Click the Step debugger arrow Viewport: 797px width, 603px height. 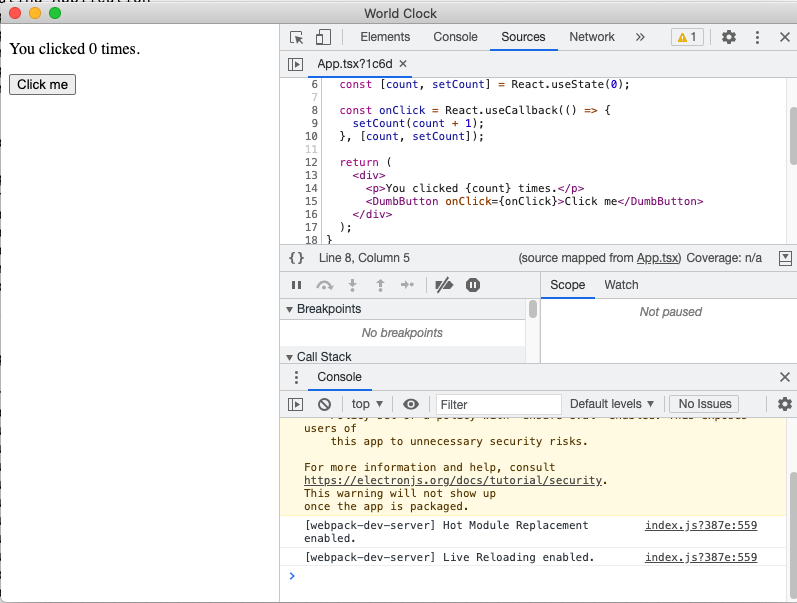click(x=407, y=285)
